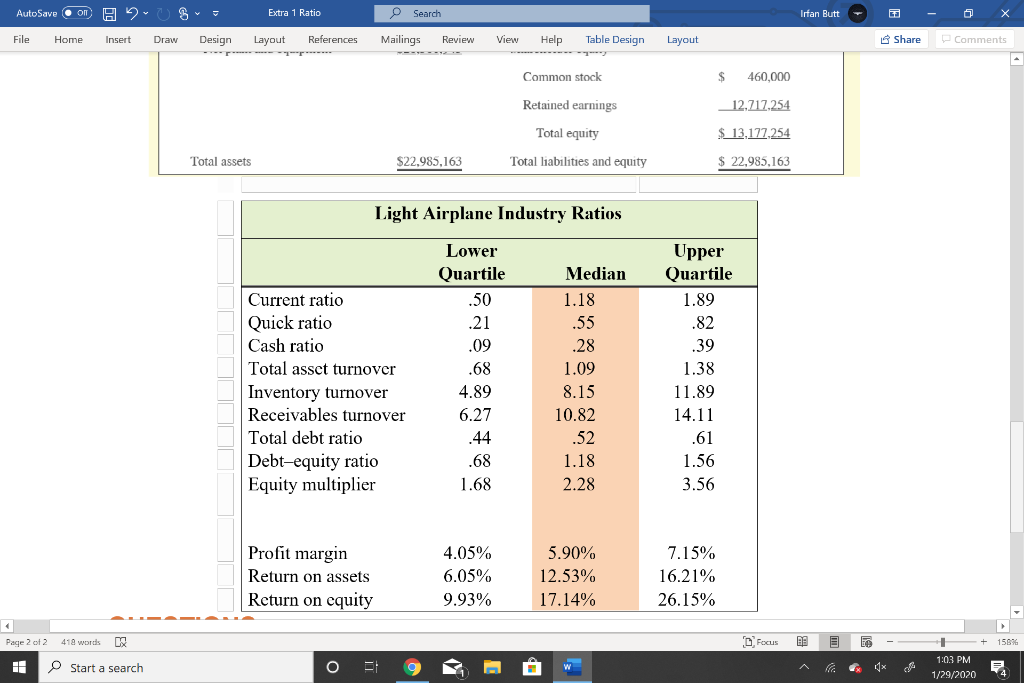Switch to Print Layout view
The image size is (1024, 683).
[834, 642]
